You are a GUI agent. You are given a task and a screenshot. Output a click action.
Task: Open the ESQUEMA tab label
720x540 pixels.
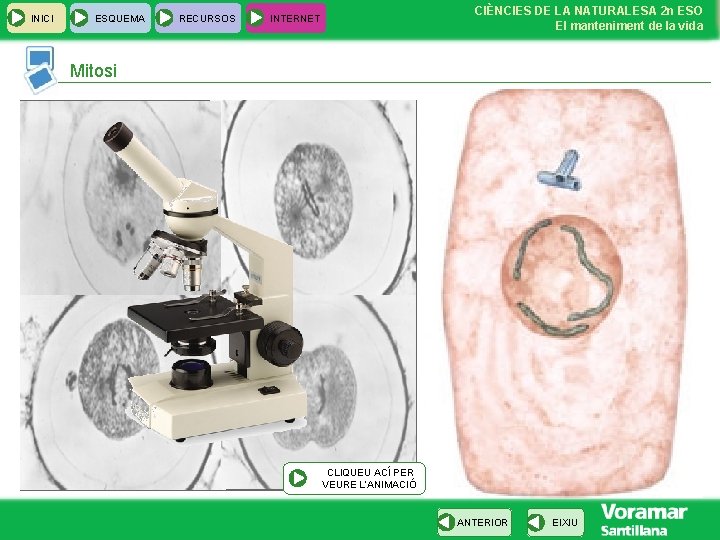pyautogui.click(x=120, y=19)
